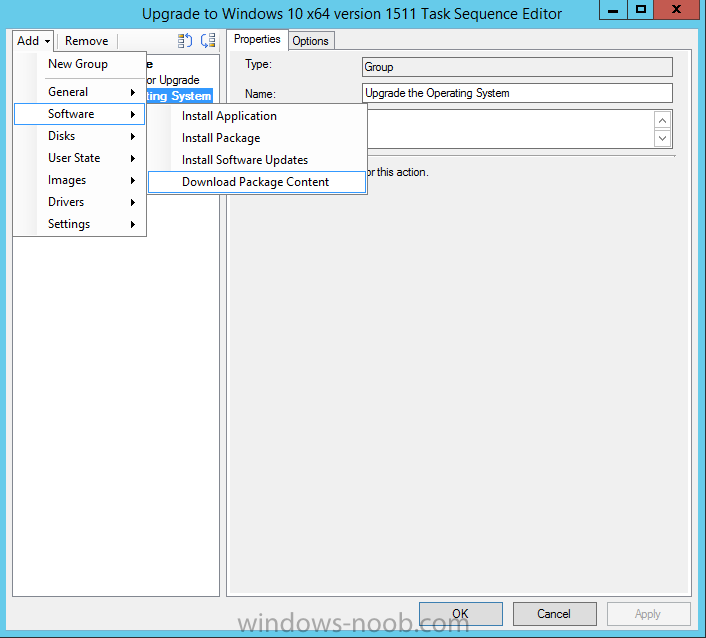This screenshot has width=706, height=638.
Task: Close the Task Sequence Editor window
Action: point(676,10)
